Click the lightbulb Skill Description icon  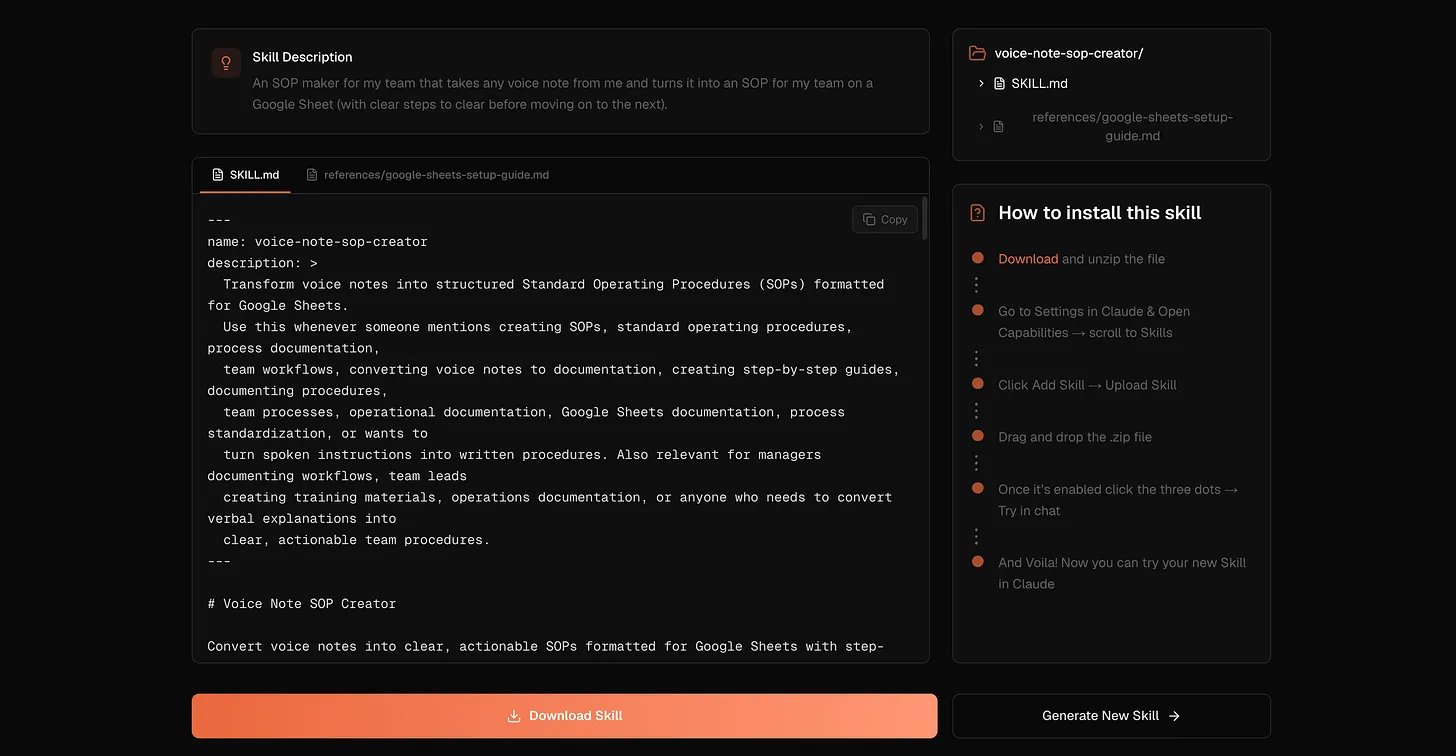point(226,63)
